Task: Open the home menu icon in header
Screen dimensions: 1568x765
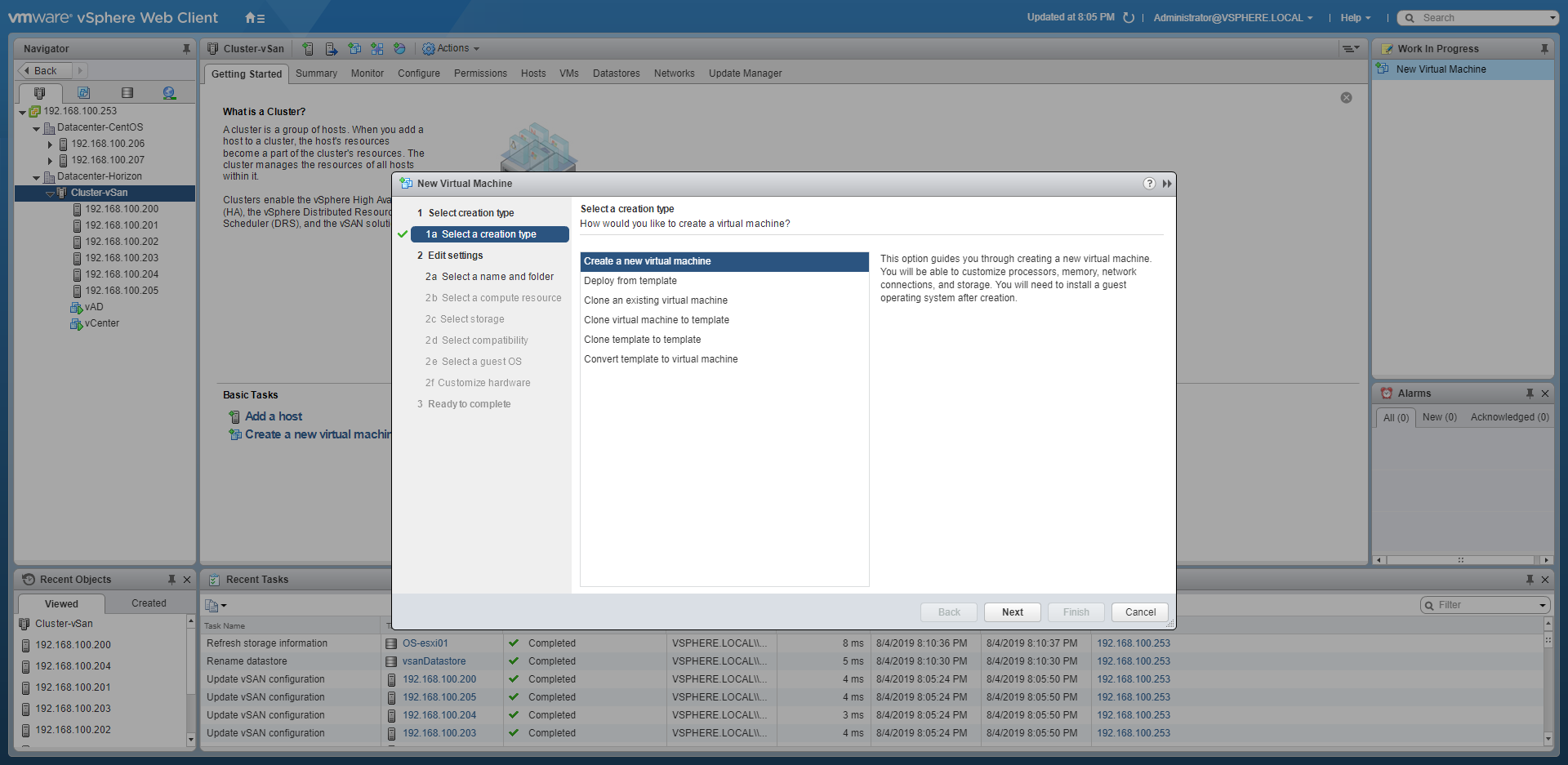Action: [255, 18]
